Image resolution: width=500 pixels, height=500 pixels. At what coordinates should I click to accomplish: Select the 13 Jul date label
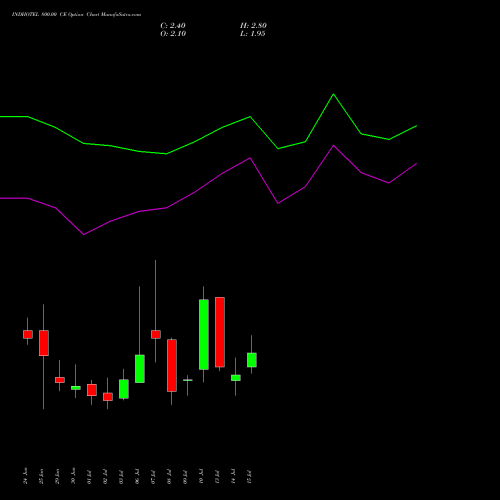[x=218, y=476]
